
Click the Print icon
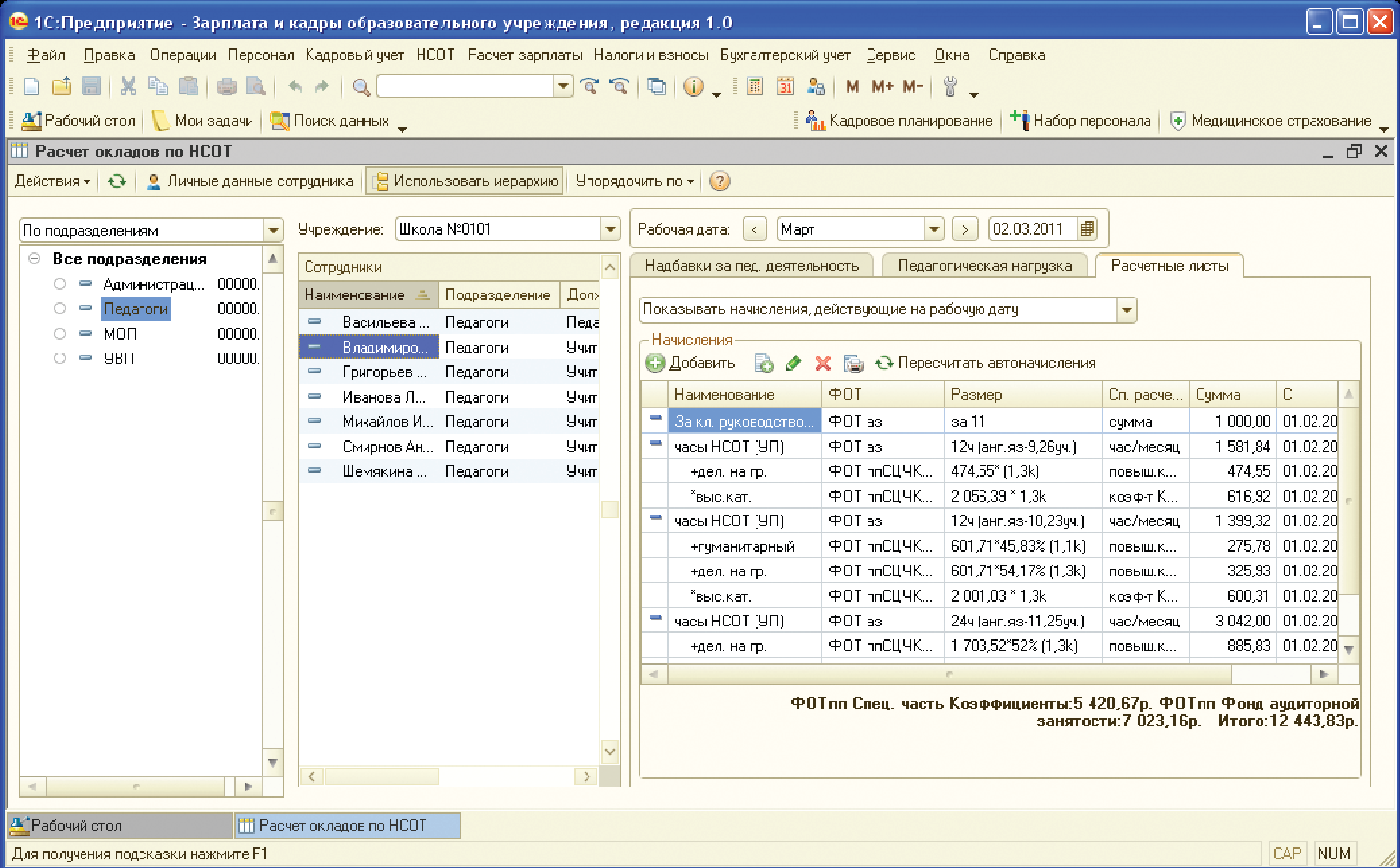pyautogui.click(x=227, y=87)
